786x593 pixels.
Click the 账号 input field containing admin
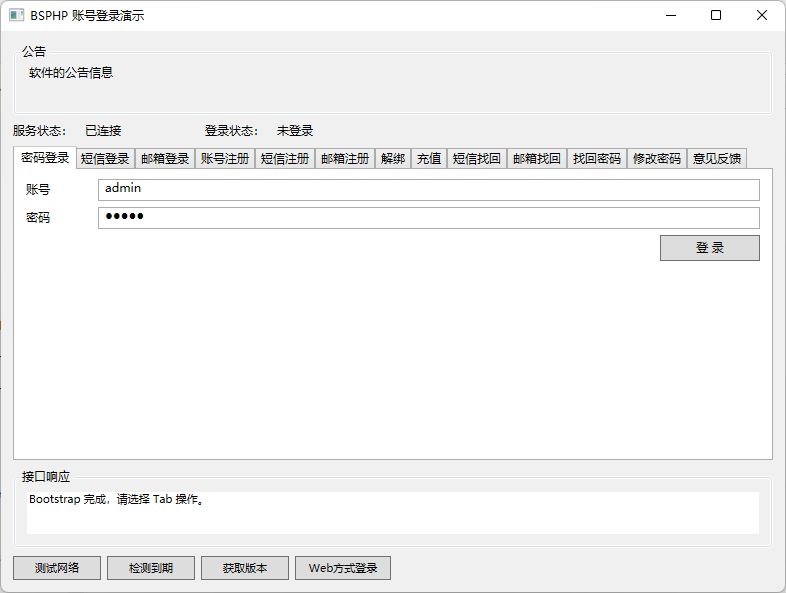[429, 189]
